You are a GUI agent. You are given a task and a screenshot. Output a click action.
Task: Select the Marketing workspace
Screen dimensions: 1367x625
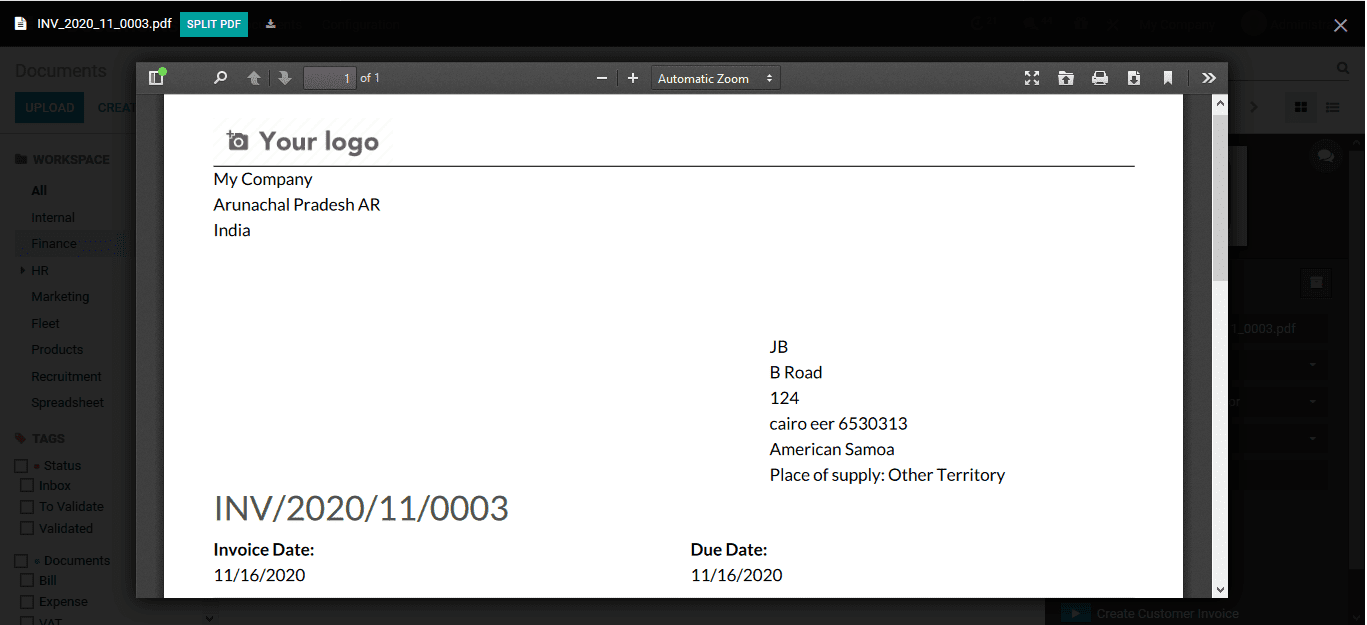coord(60,297)
